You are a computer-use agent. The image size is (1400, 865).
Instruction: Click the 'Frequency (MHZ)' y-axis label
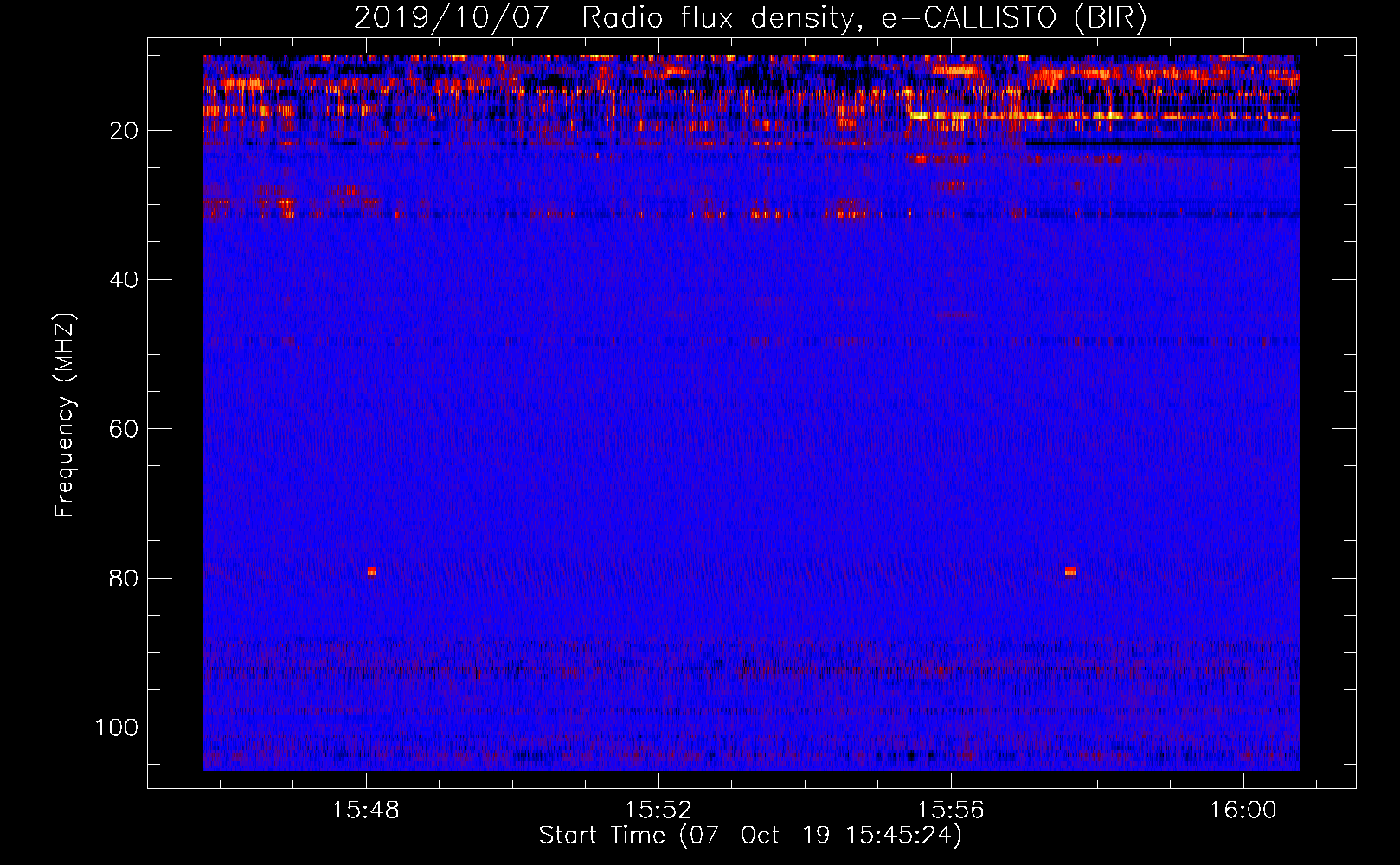point(65,415)
